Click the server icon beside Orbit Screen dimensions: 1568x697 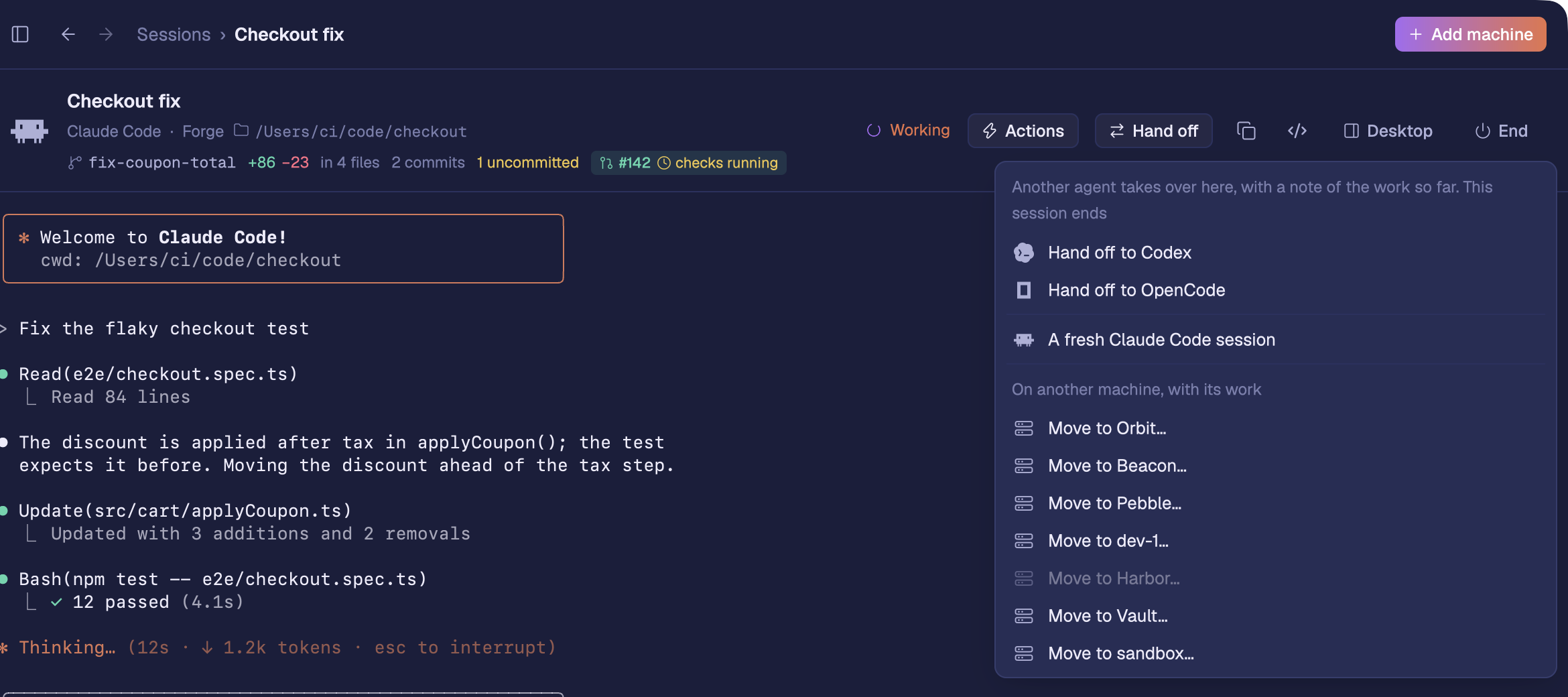pyautogui.click(x=1024, y=428)
